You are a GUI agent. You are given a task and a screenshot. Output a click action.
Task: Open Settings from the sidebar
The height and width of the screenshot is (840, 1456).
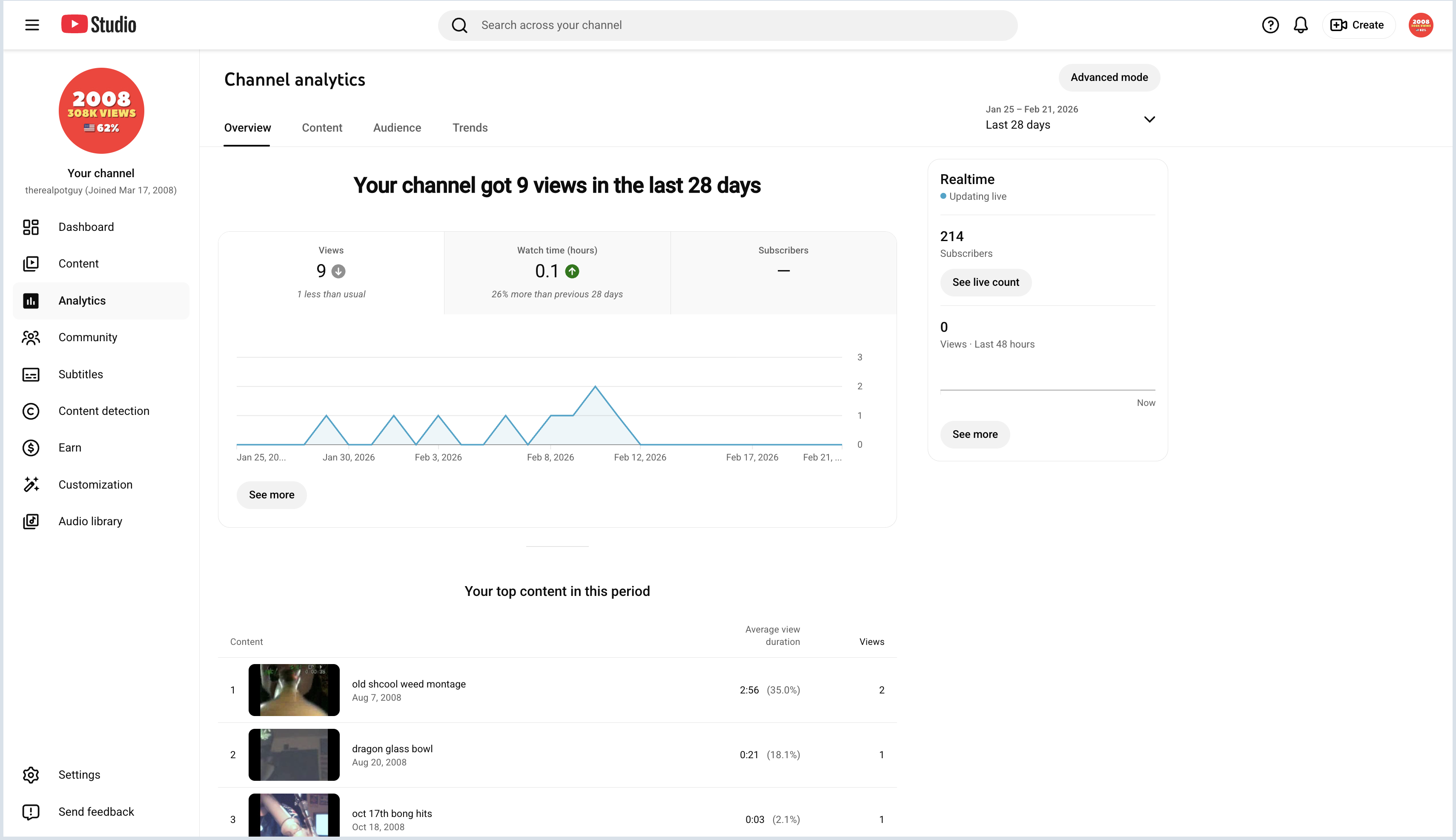(x=101, y=775)
